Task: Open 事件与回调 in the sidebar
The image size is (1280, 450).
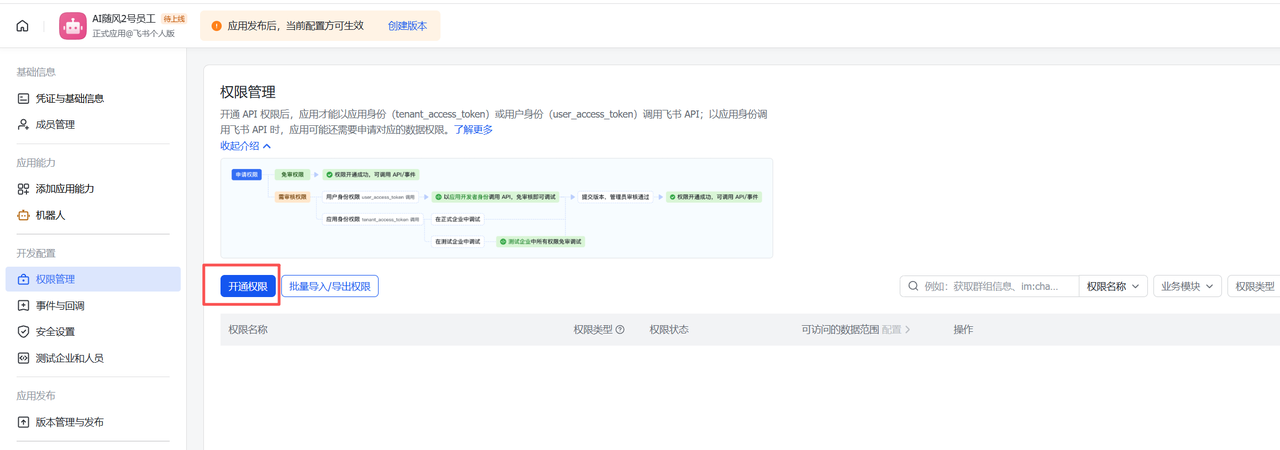Action: (60, 306)
